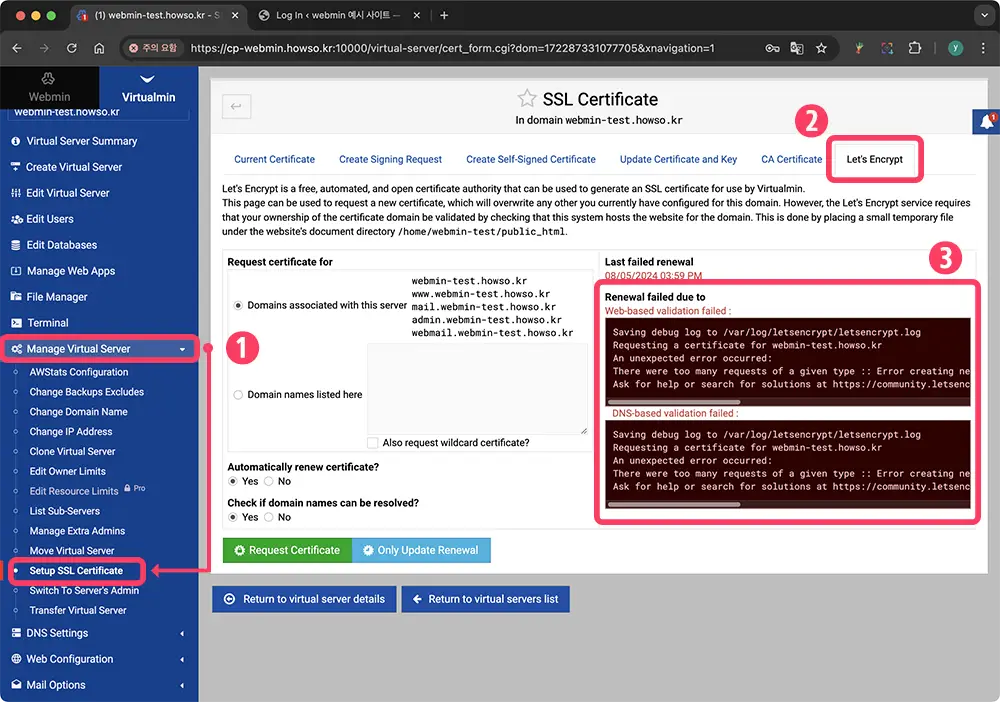1000x702 pixels.
Task: Open a new browser tab
Action: (444, 15)
